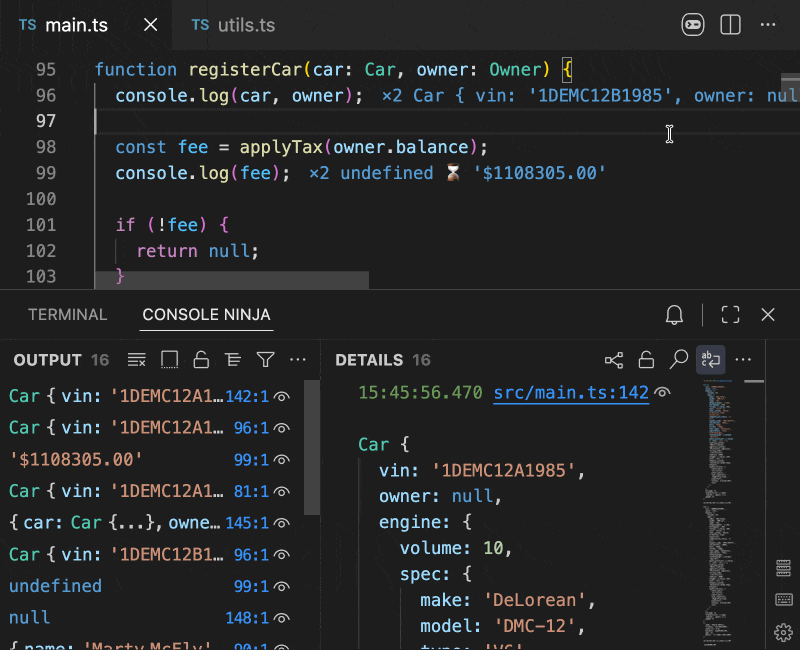Open the src/main.ts:142 link
800x650 pixels.
[571, 394]
